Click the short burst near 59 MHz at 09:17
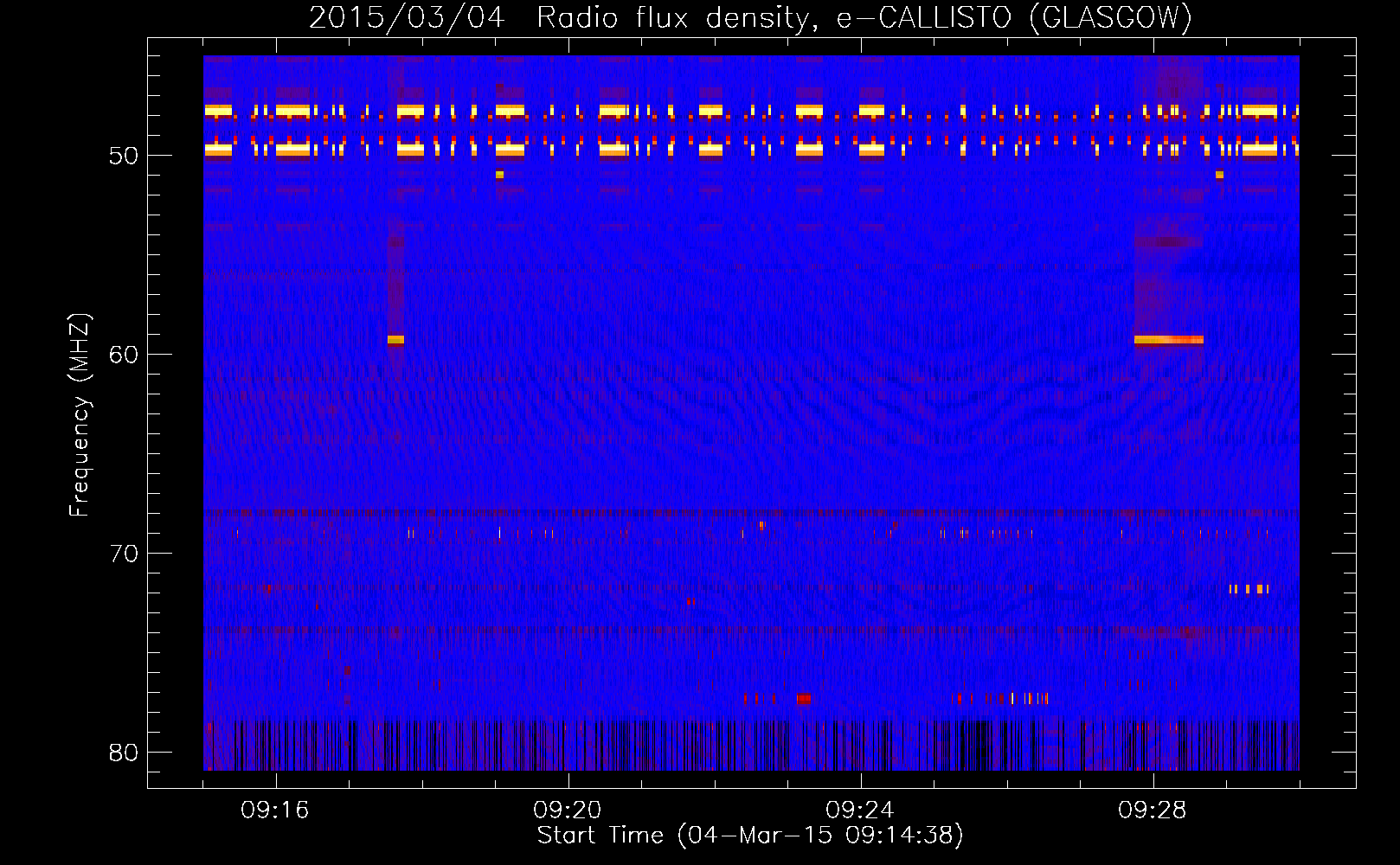The height and width of the screenshot is (865, 1400). click(395, 340)
